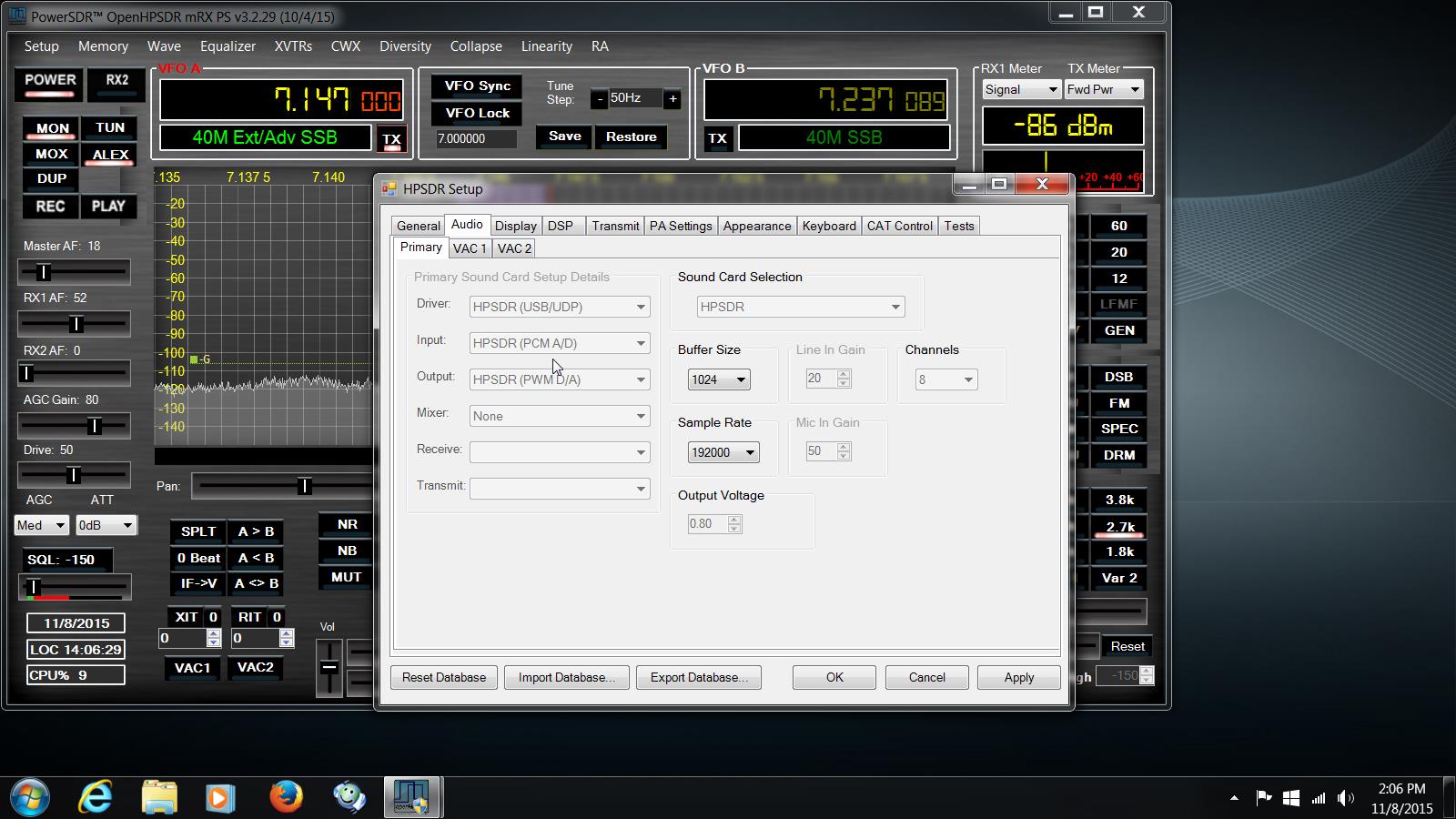Click the 7.000000 frequency input field
Image resolution: width=1456 pixels, height=819 pixels.
pos(476,138)
